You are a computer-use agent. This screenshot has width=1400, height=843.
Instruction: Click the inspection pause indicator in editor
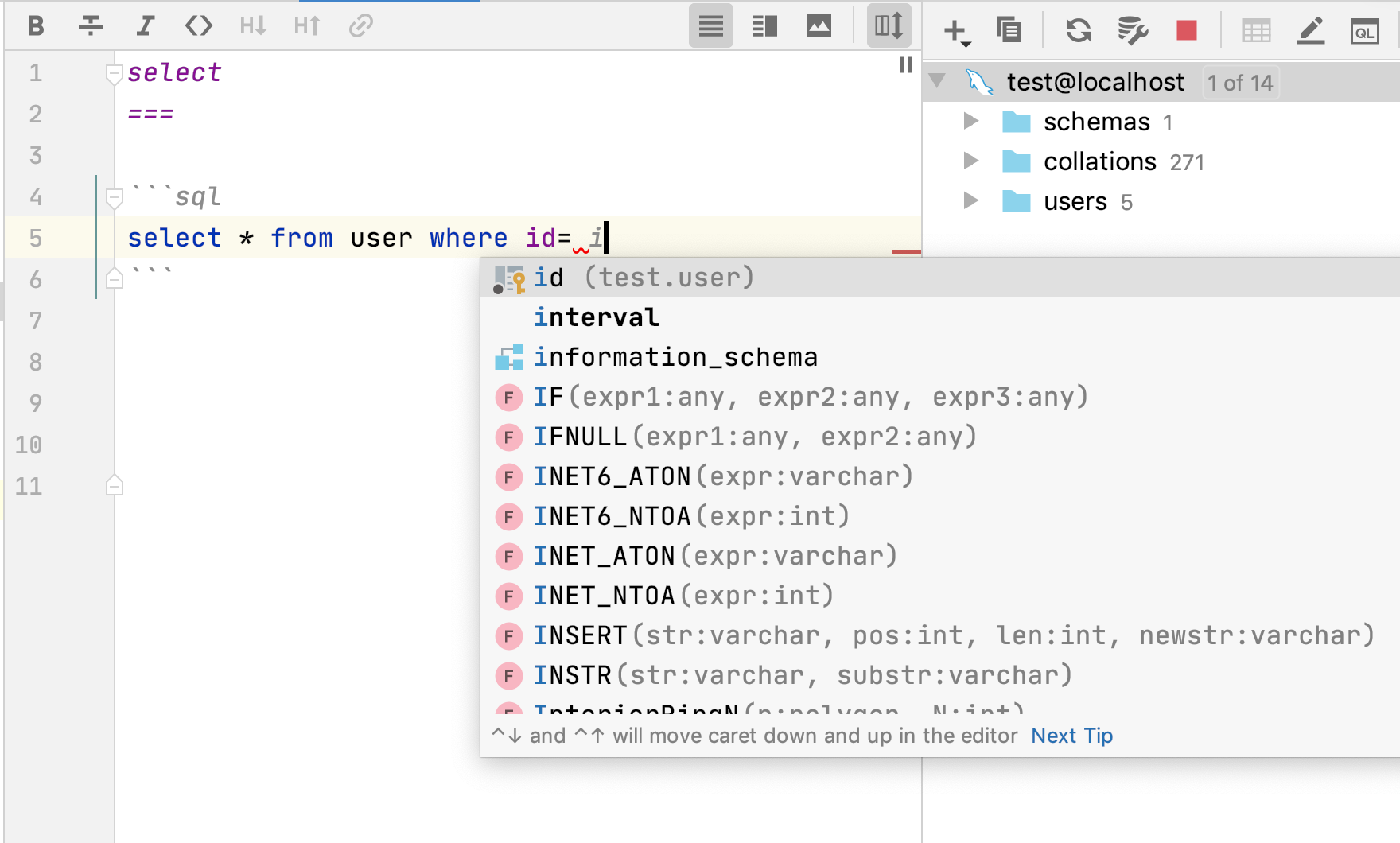[906, 65]
